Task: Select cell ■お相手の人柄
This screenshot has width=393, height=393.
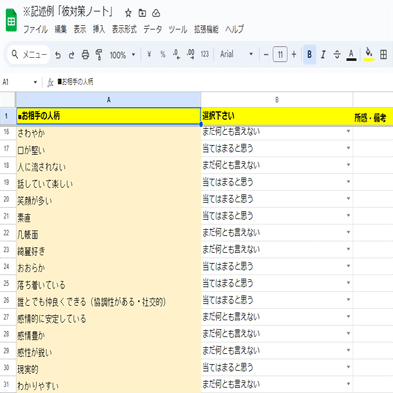Action: [108, 116]
